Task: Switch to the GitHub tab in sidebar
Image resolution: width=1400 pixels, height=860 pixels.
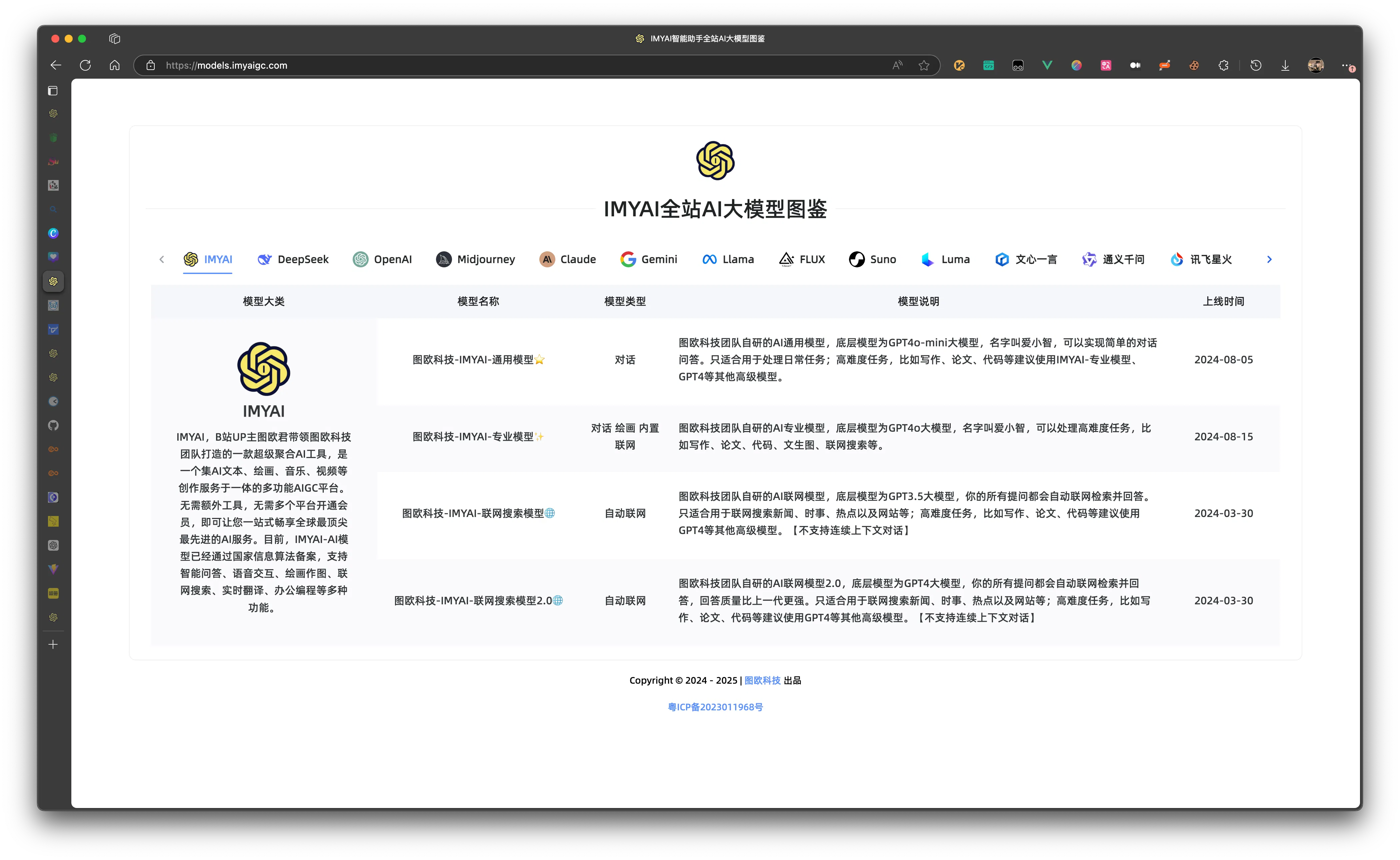Action: [x=53, y=425]
